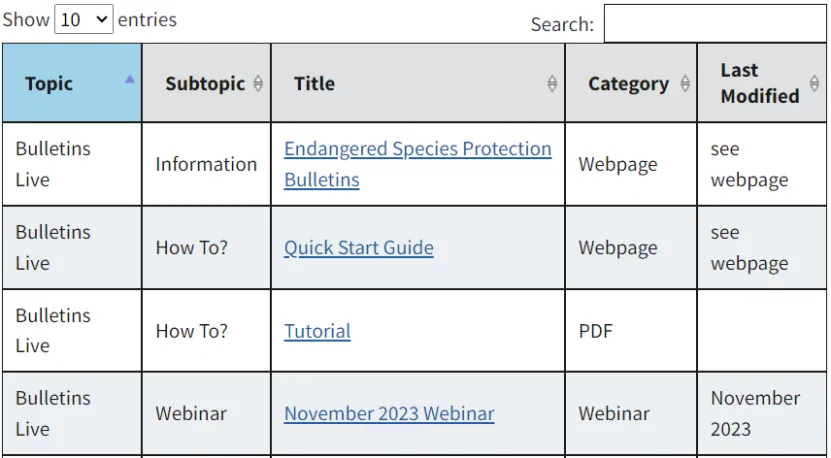This screenshot has height=458, width=831.
Task: Open Endangered Species Protection Bulletins link
Action: tap(418, 164)
